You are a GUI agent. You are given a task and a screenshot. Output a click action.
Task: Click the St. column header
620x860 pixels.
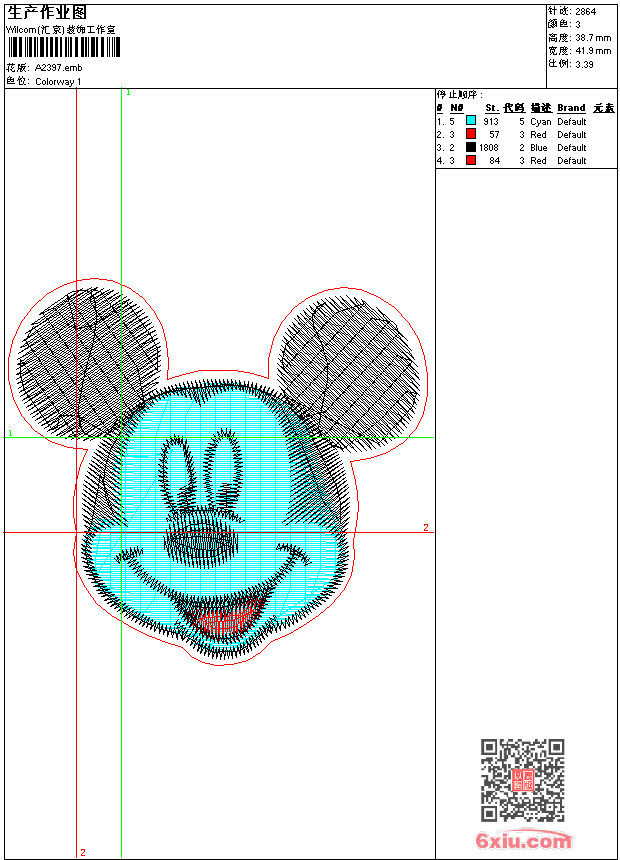point(491,108)
